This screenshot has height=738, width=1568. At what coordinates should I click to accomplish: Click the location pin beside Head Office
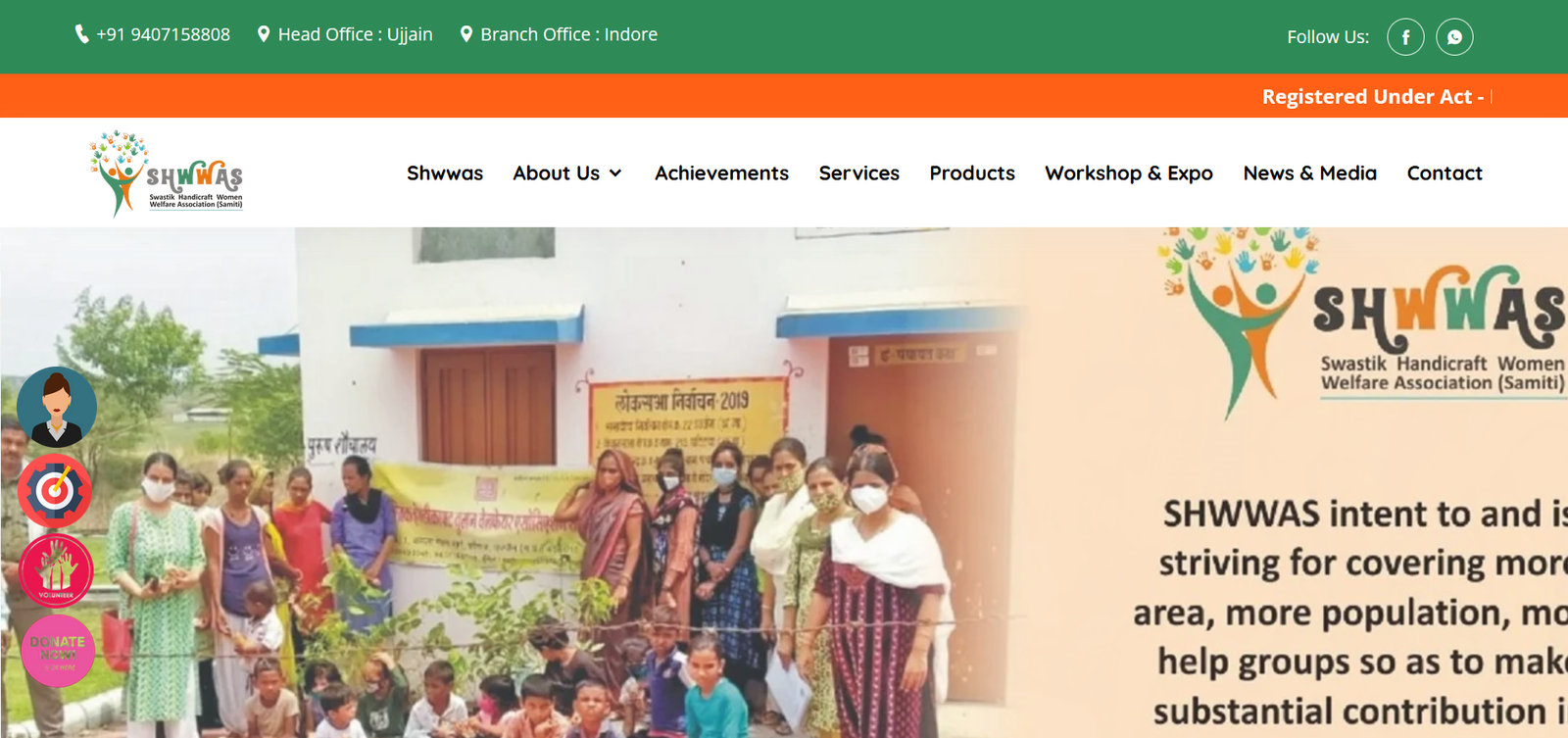[x=264, y=34]
